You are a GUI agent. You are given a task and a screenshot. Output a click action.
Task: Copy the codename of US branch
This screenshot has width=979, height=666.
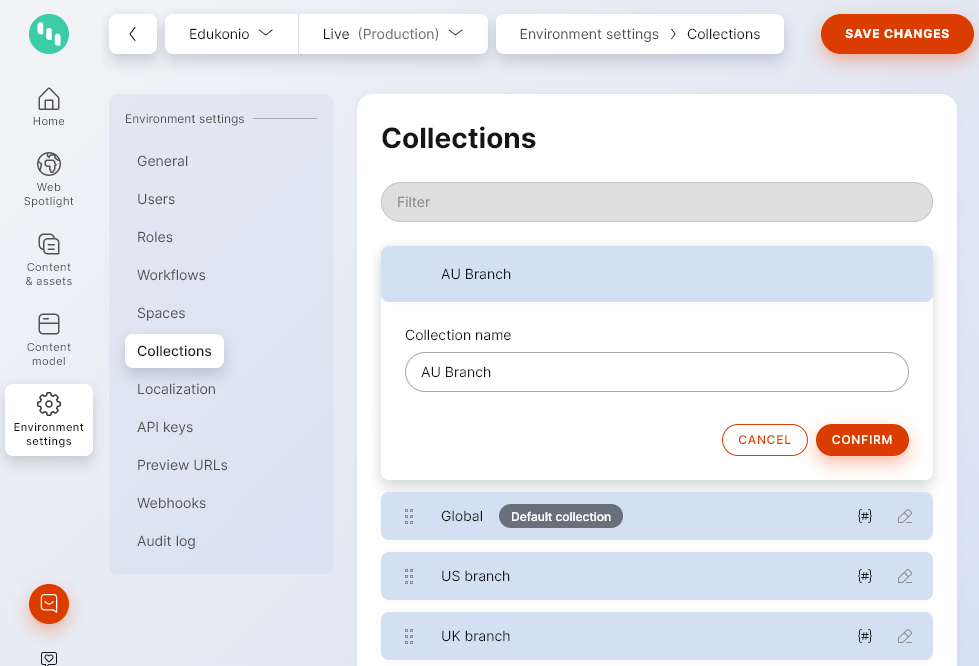(x=864, y=576)
